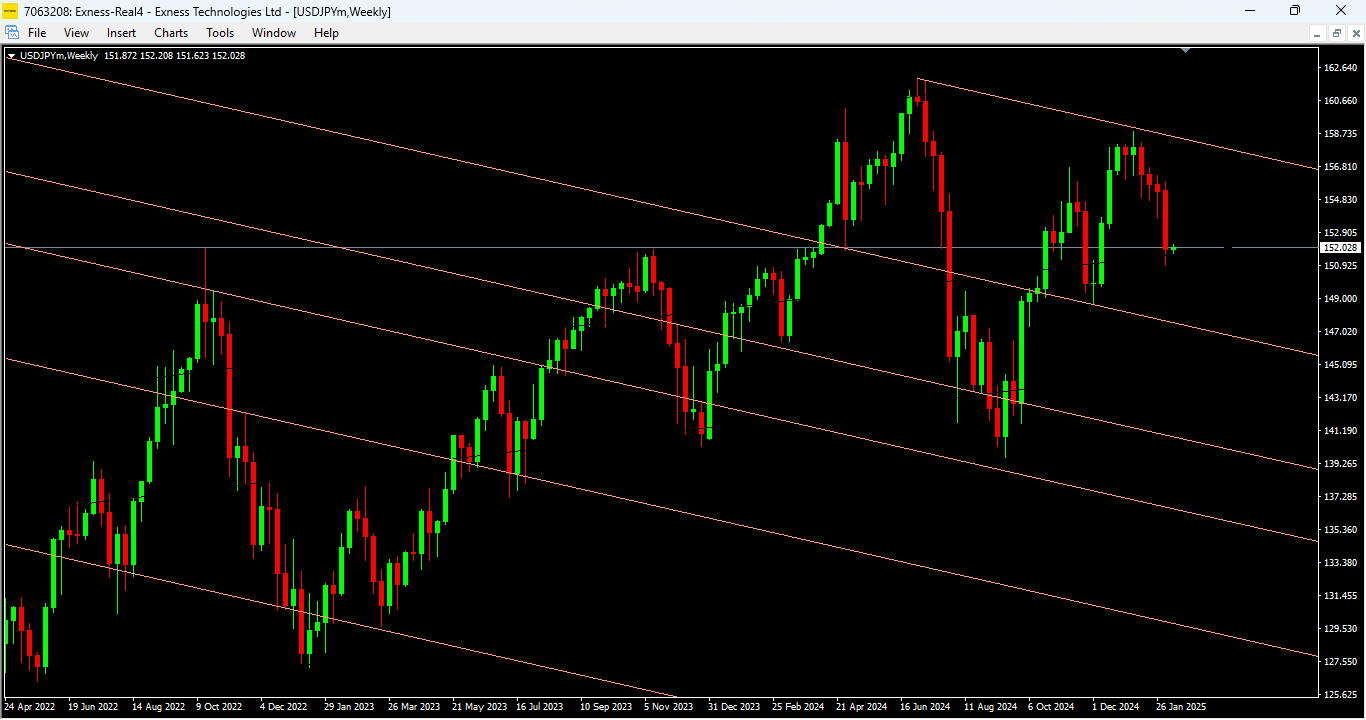Image resolution: width=1366 pixels, height=720 pixels.
Task: Click the 145.095 price on the scale
Action: 1340,365
